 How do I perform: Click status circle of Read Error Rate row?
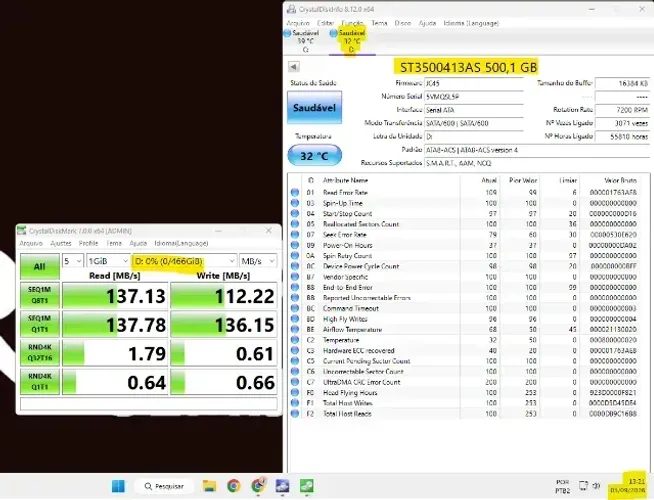tap(295, 192)
